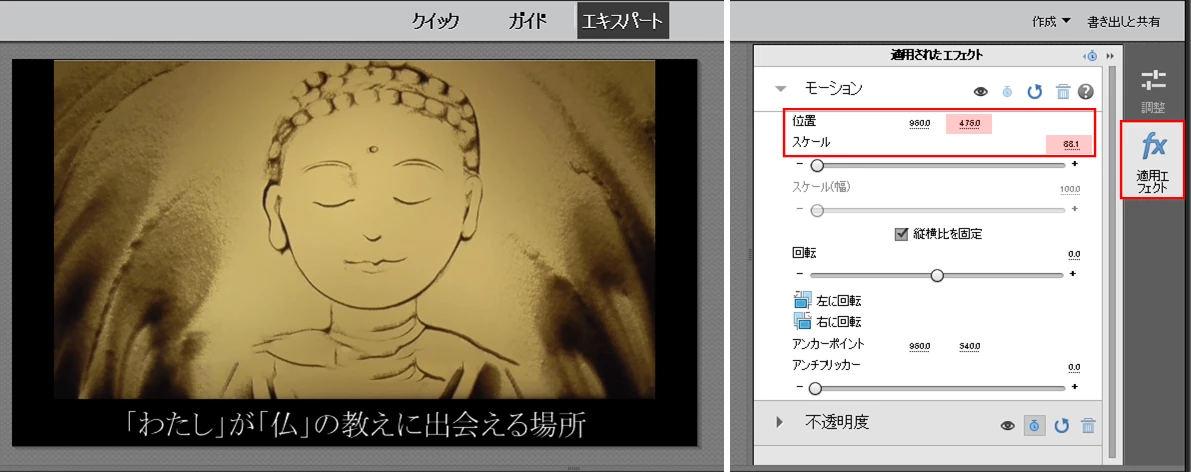Toggle keyframe controls stopwatch in panel header
This screenshot has width=1191, height=472.
coord(1091,56)
